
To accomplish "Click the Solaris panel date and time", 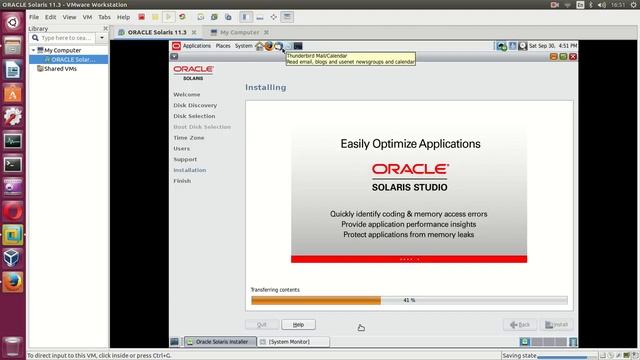I will pos(553,46).
